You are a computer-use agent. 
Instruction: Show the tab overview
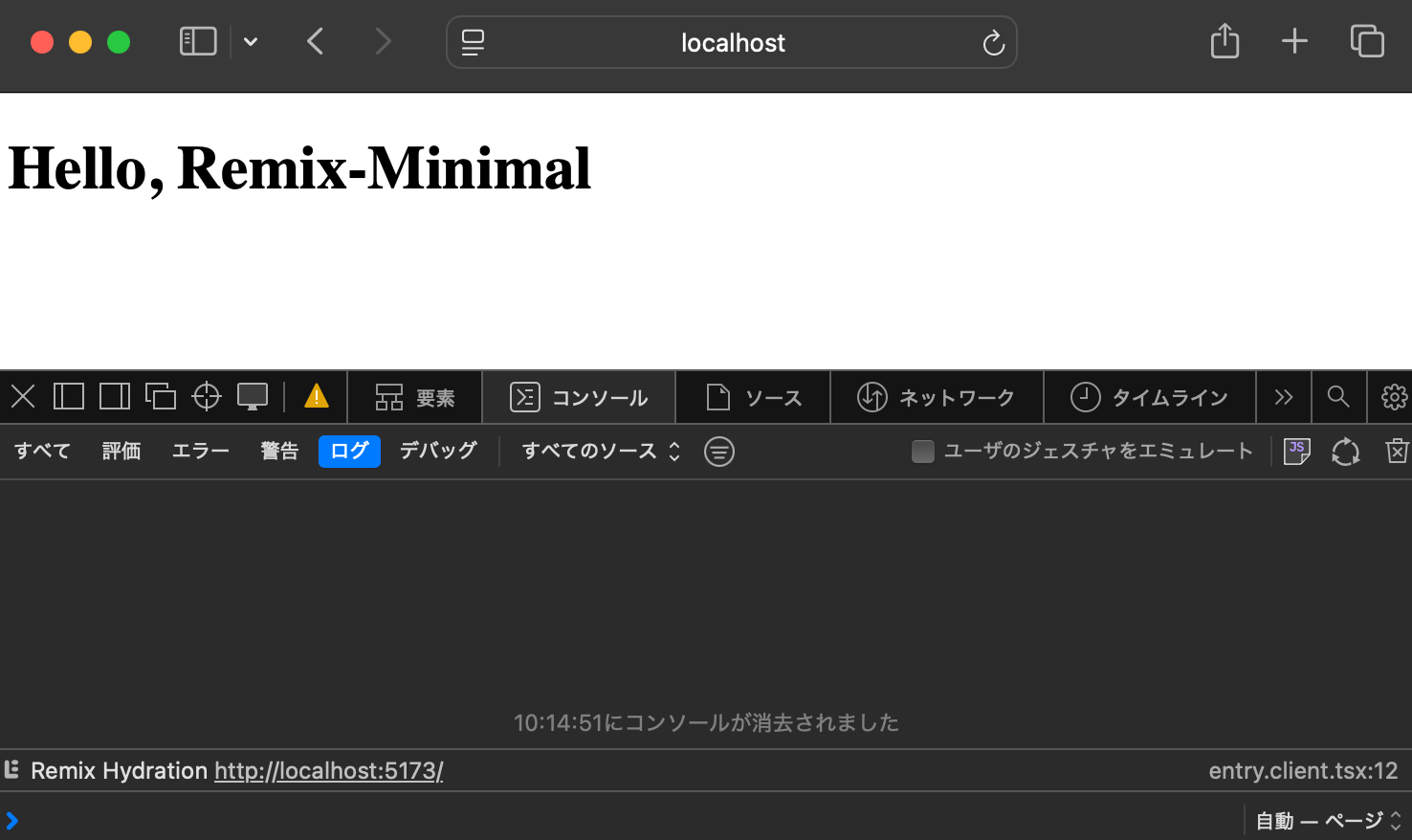[x=1367, y=41]
